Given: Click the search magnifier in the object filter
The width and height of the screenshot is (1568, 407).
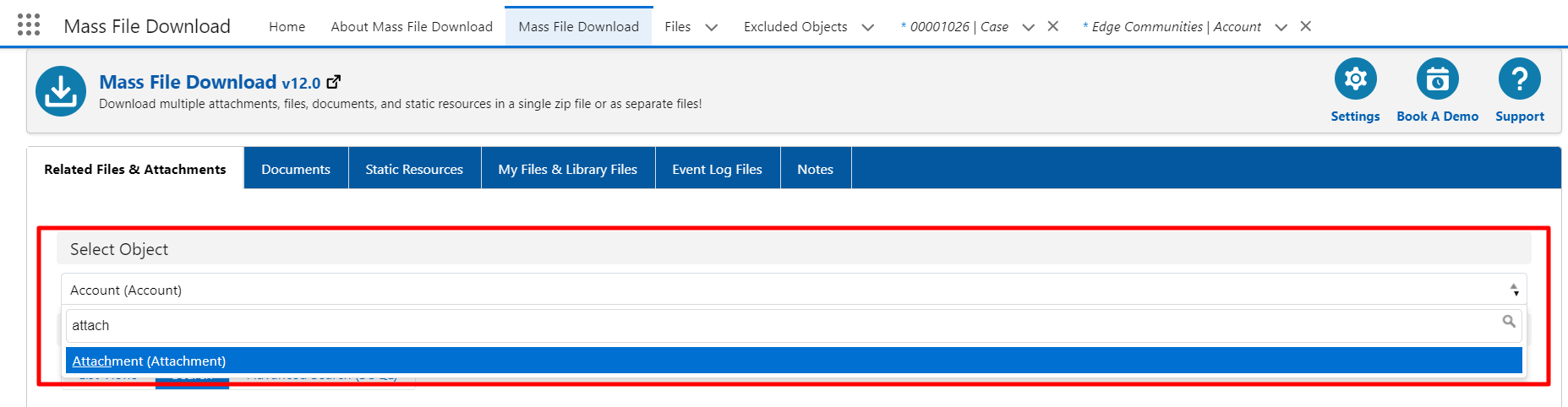Looking at the screenshot, I should coord(1509,322).
